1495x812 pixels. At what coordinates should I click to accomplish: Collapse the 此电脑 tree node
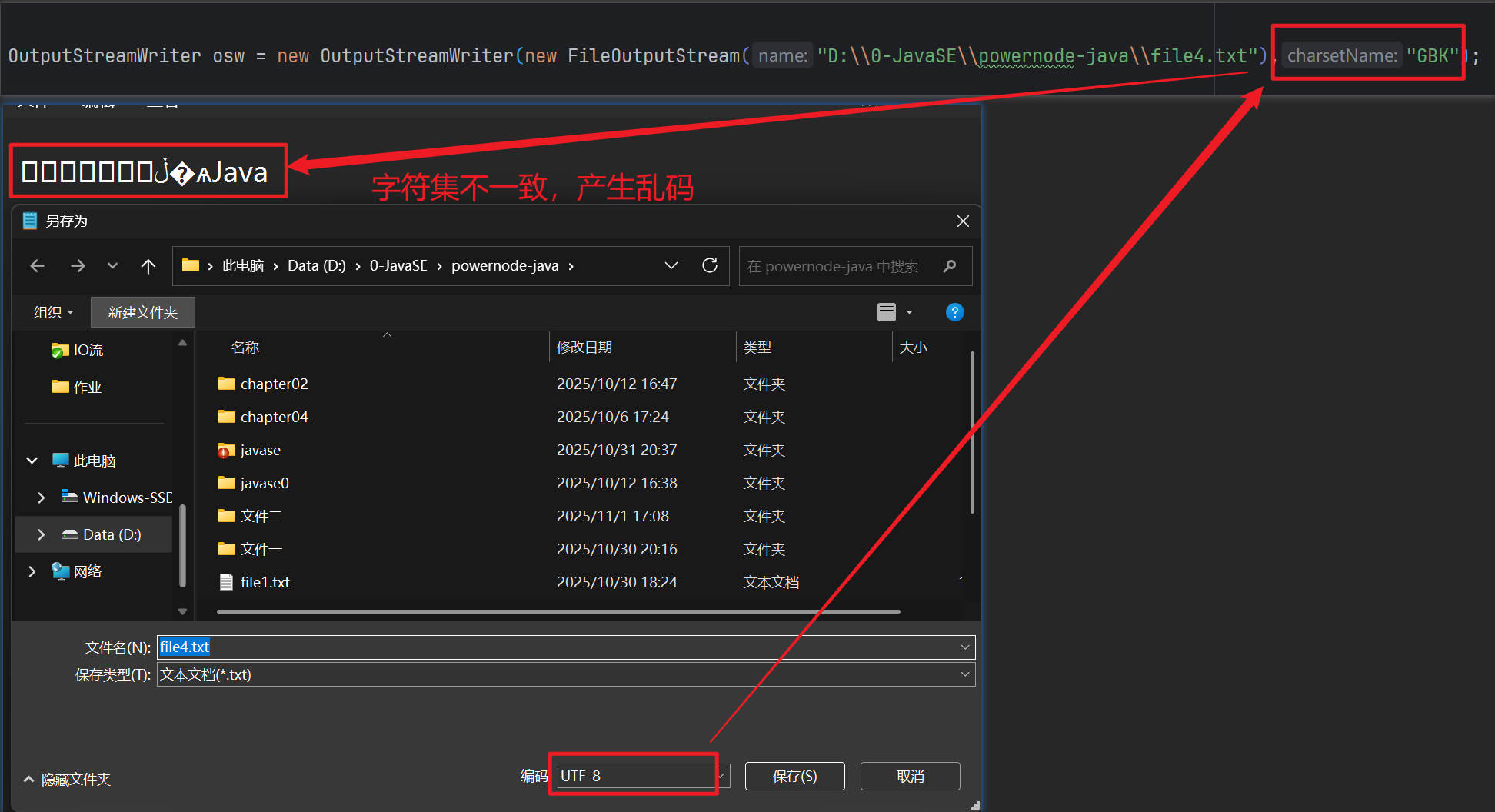(32, 460)
